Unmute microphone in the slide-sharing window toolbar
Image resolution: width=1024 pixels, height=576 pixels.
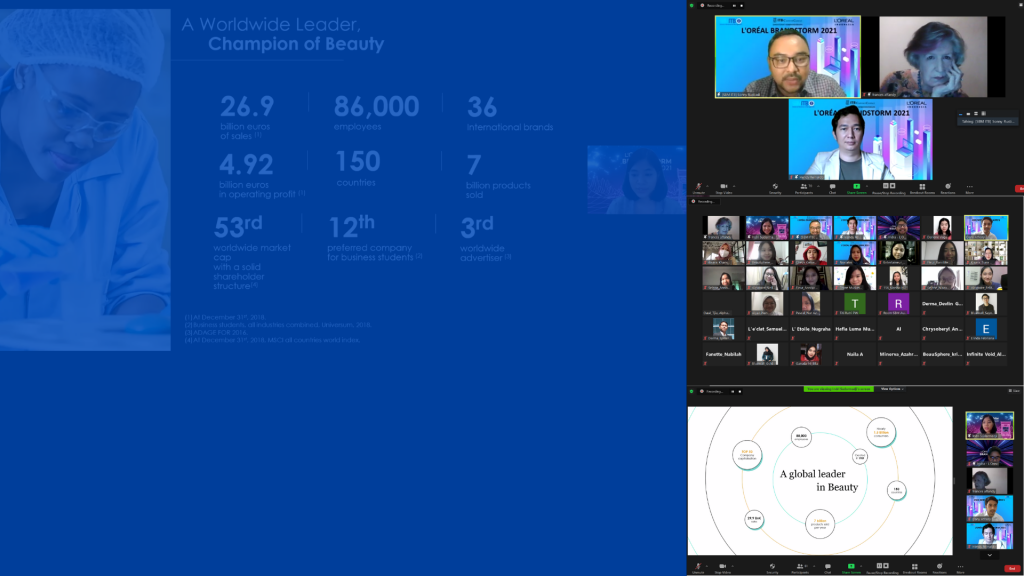[698, 567]
